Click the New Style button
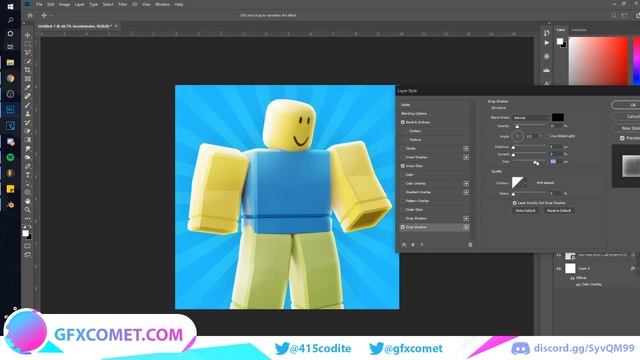This screenshot has width=640, height=360. (x=626, y=128)
